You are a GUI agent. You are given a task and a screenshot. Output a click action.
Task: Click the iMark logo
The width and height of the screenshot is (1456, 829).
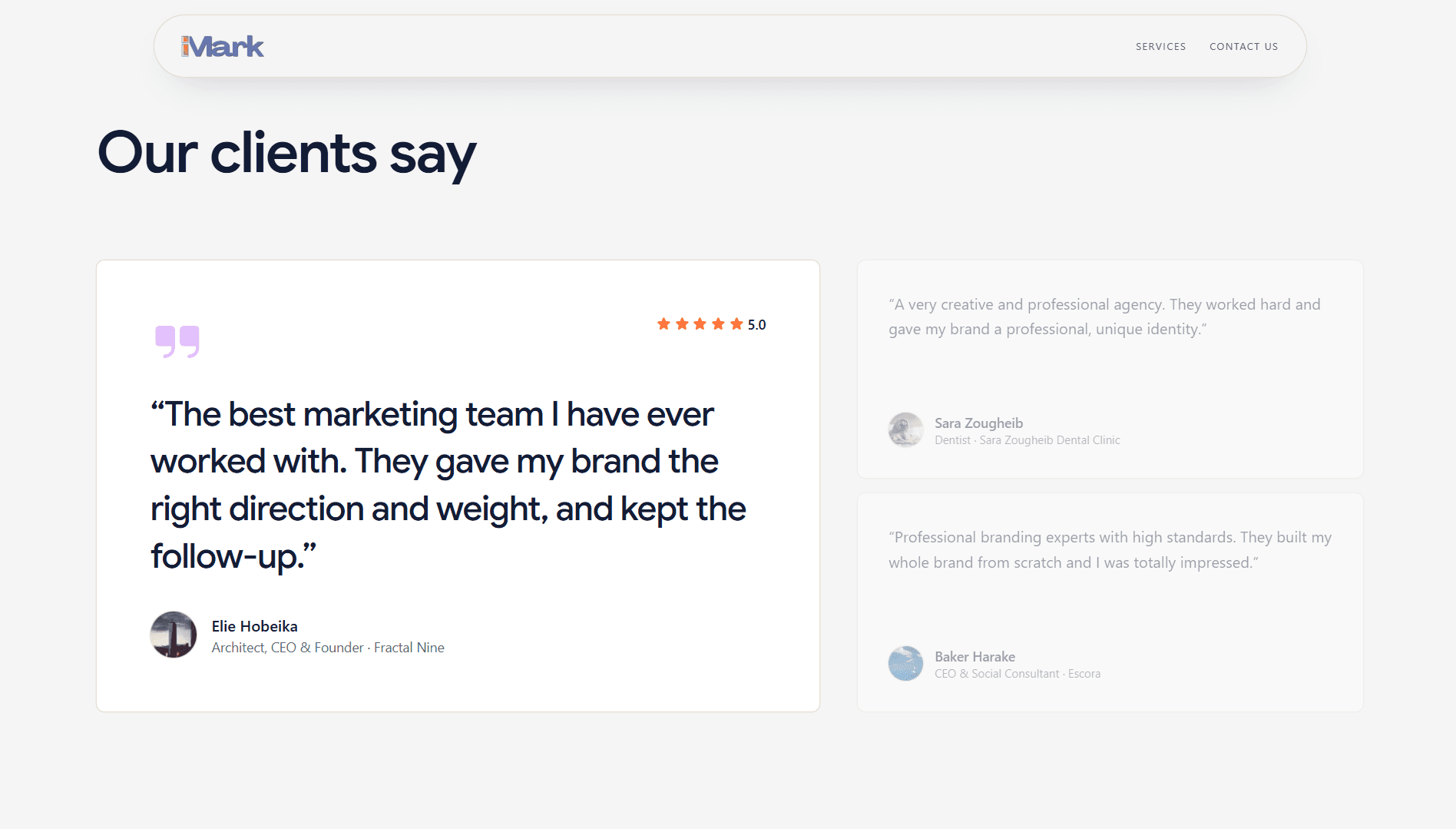[223, 47]
